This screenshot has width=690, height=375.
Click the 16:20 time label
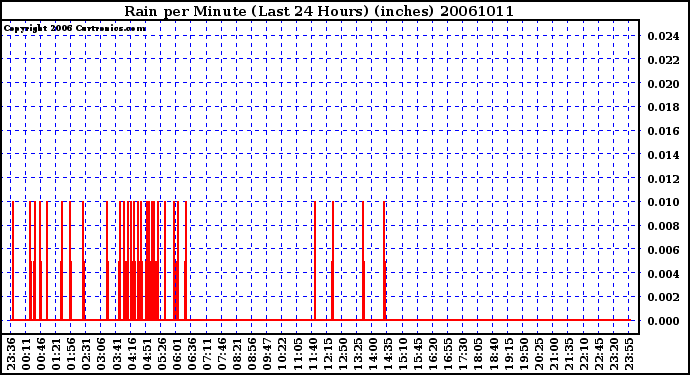tap(433, 354)
